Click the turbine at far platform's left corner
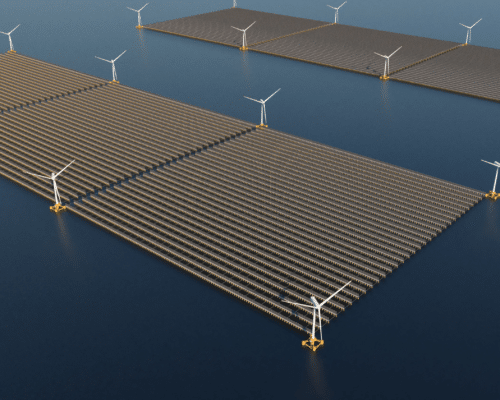The image size is (500, 400). click(139, 16)
